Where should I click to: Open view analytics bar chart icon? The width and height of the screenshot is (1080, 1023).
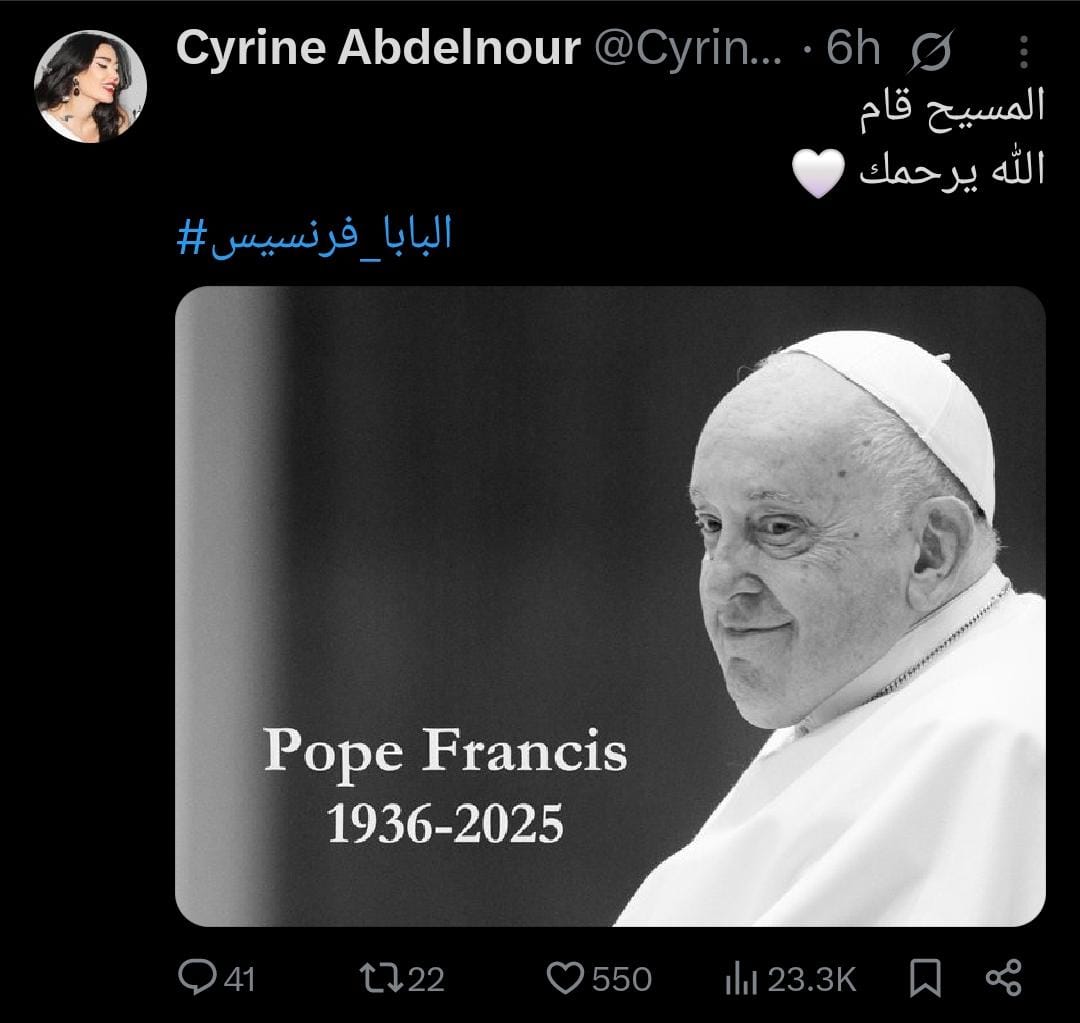739,978
